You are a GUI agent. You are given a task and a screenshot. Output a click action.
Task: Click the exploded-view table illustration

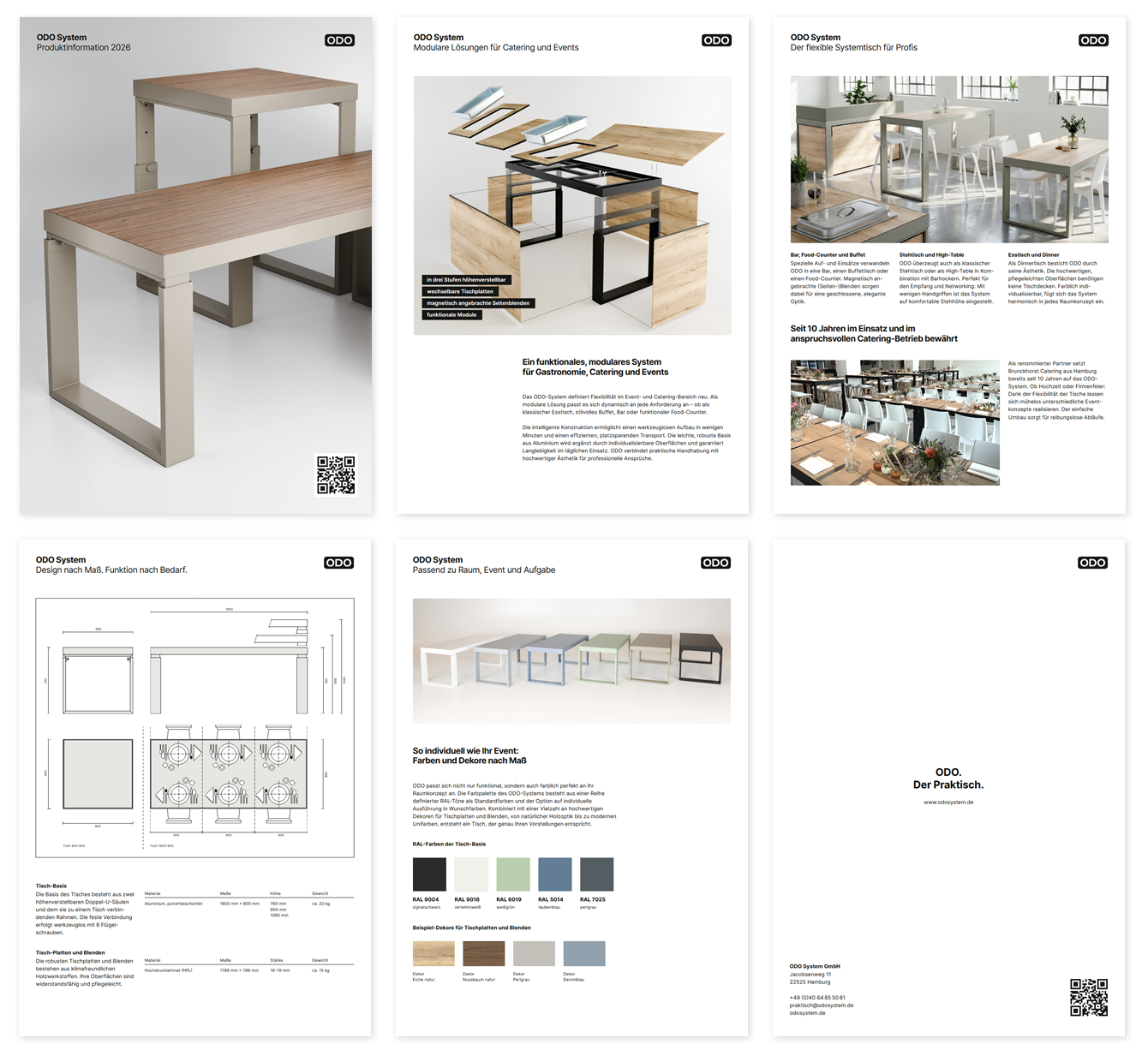pos(572,206)
